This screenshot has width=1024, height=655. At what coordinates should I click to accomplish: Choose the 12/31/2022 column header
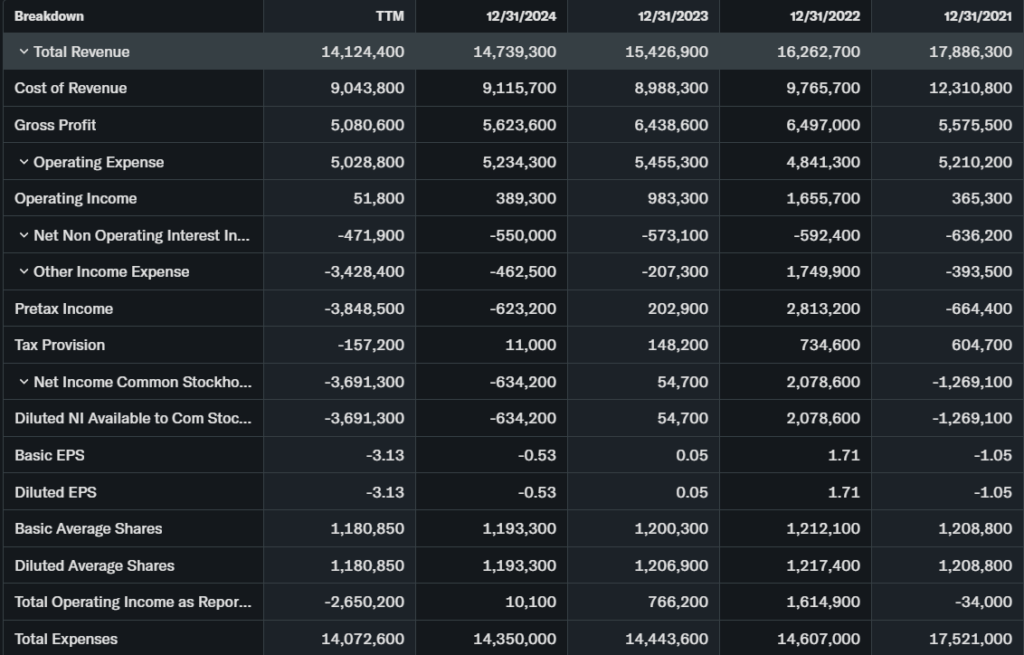click(x=826, y=16)
